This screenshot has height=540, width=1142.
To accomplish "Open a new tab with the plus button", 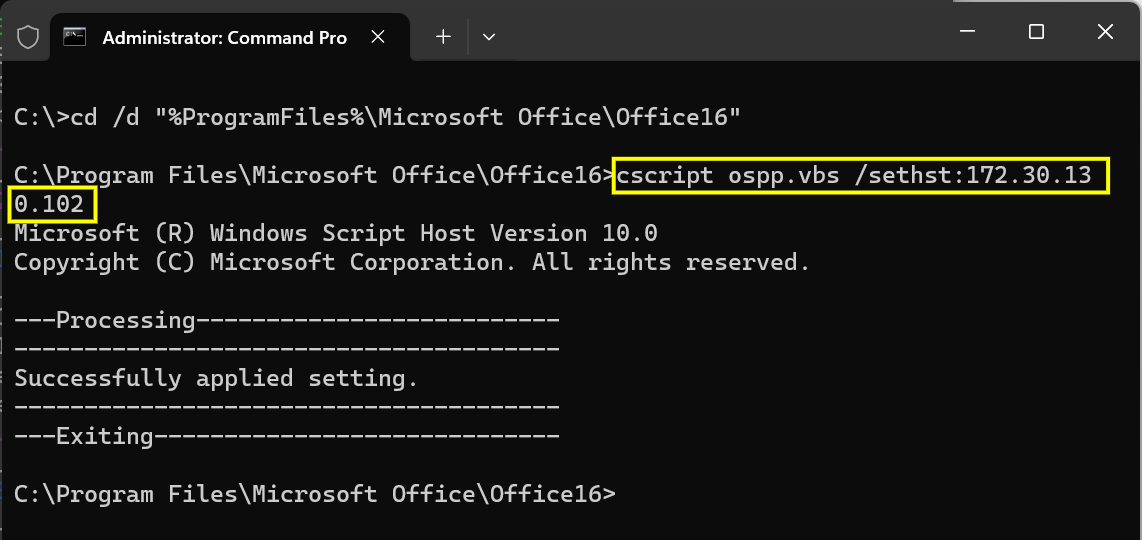I will [443, 36].
